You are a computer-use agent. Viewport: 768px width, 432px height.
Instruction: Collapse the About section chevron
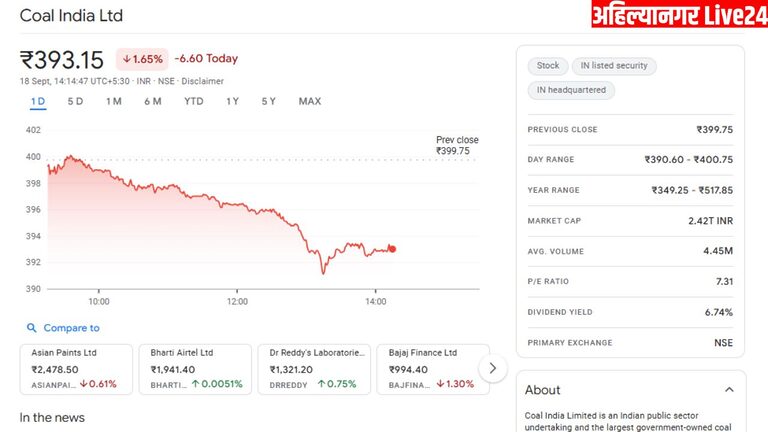coord(728,390)
